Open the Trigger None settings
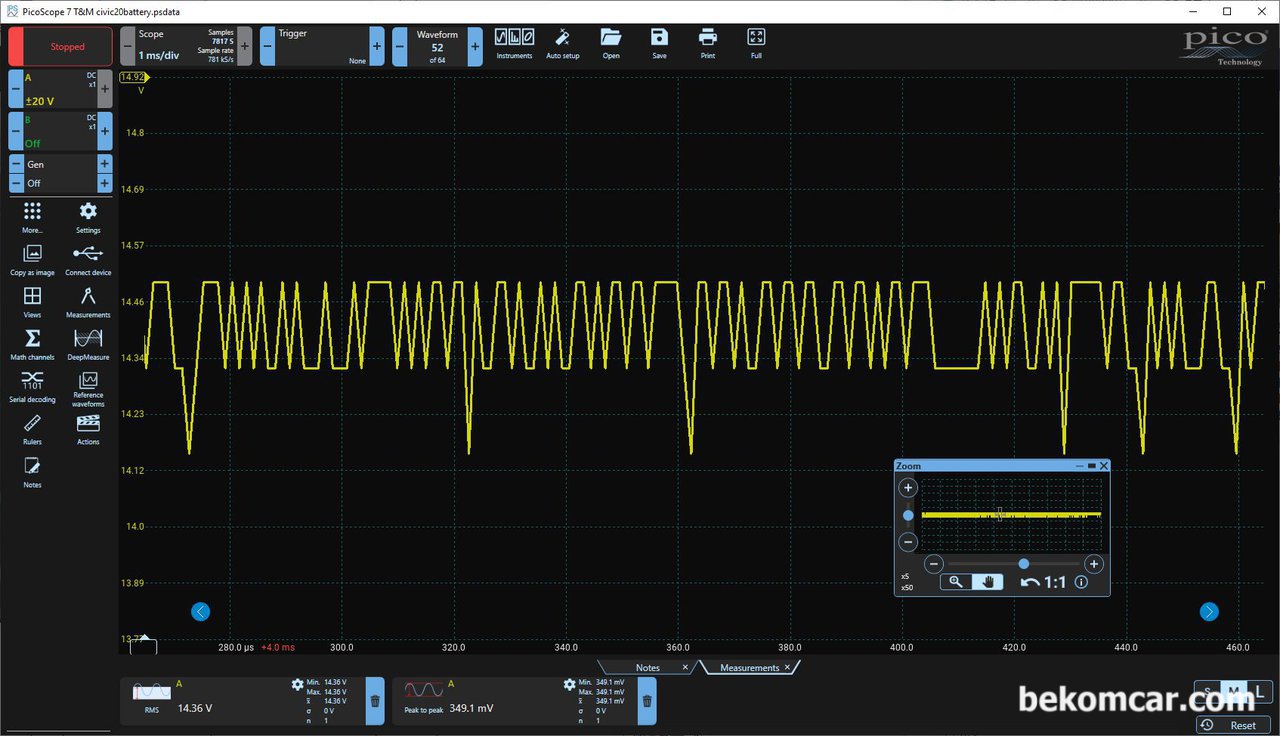The width and height of the screenshot is (1280, 736). click(x=322, y=46)
